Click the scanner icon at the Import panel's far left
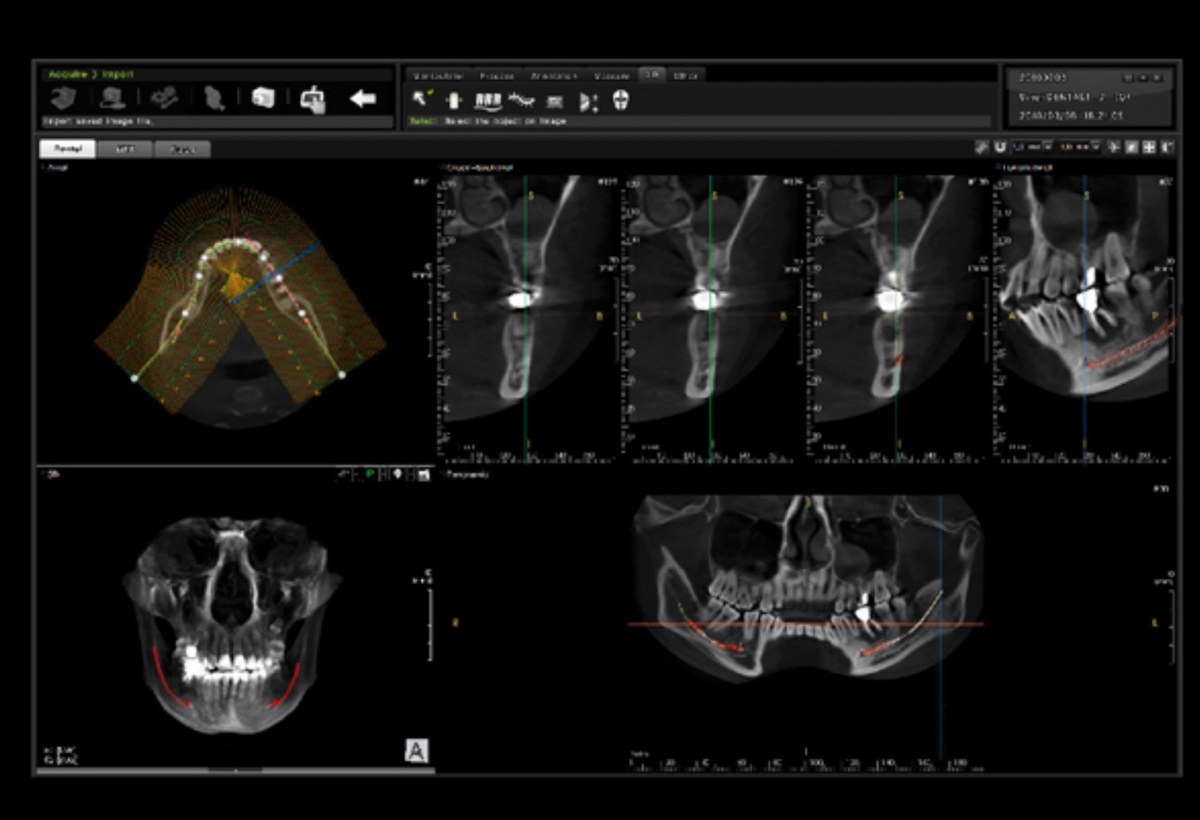Viewport: 1200px width, 820px height. (x=63, y=98)
